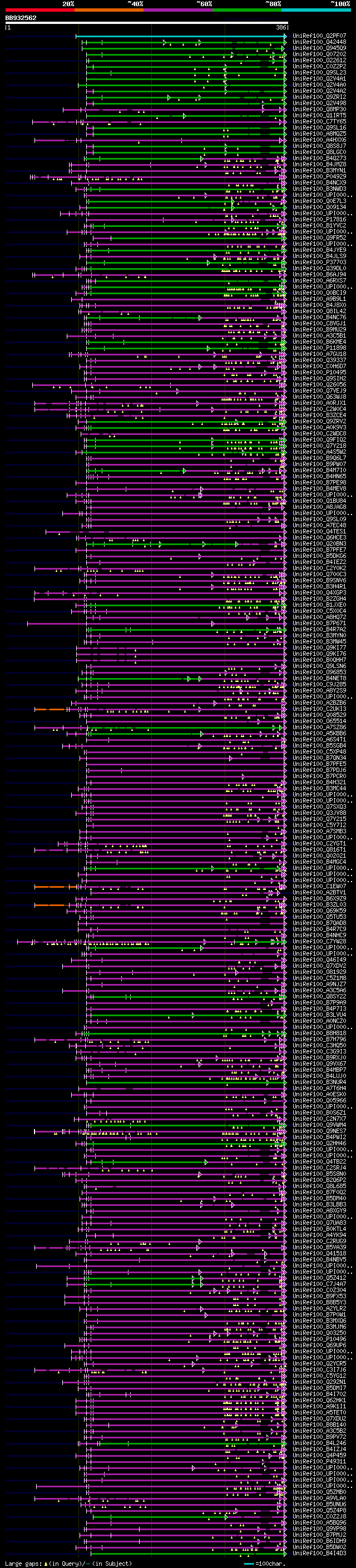The image size is (356, 1568).
Task: Click UniRef100_Q4TES1 label
Action: (x=319, y=531)
